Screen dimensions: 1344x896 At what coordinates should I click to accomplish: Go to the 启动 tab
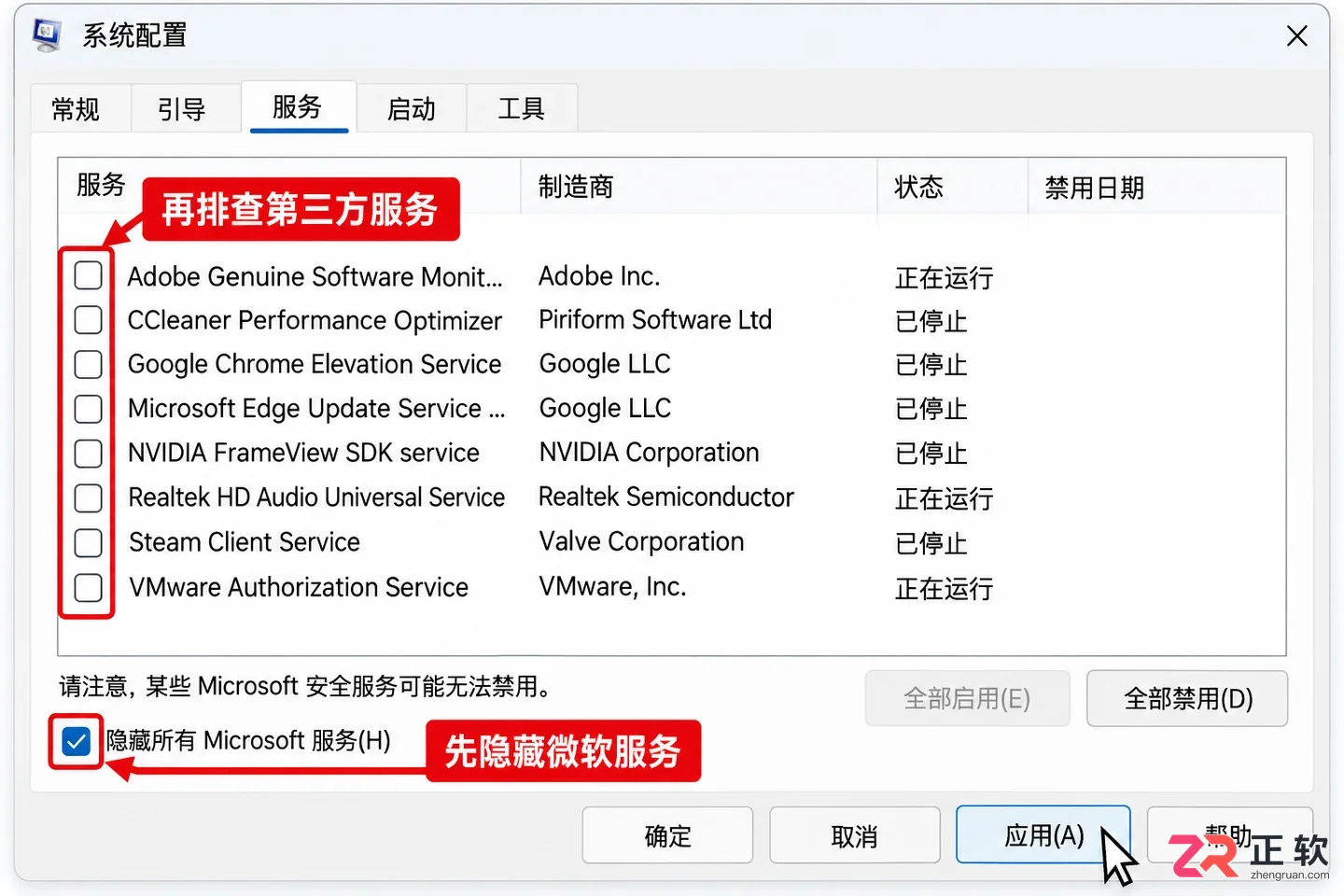click(x=412, y=109)
